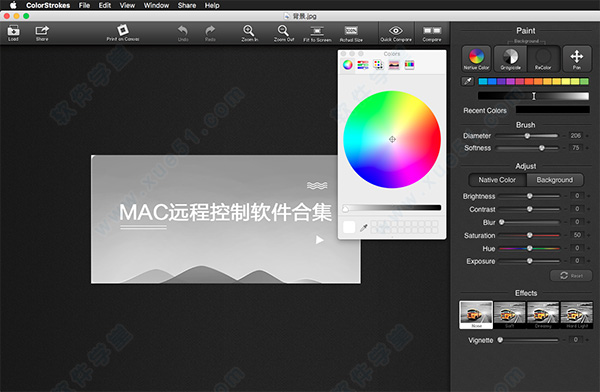The width and height of the screenshot is (600, 392).
Task: Adjust the Contrast slider
Action: [x=529, y=209]
